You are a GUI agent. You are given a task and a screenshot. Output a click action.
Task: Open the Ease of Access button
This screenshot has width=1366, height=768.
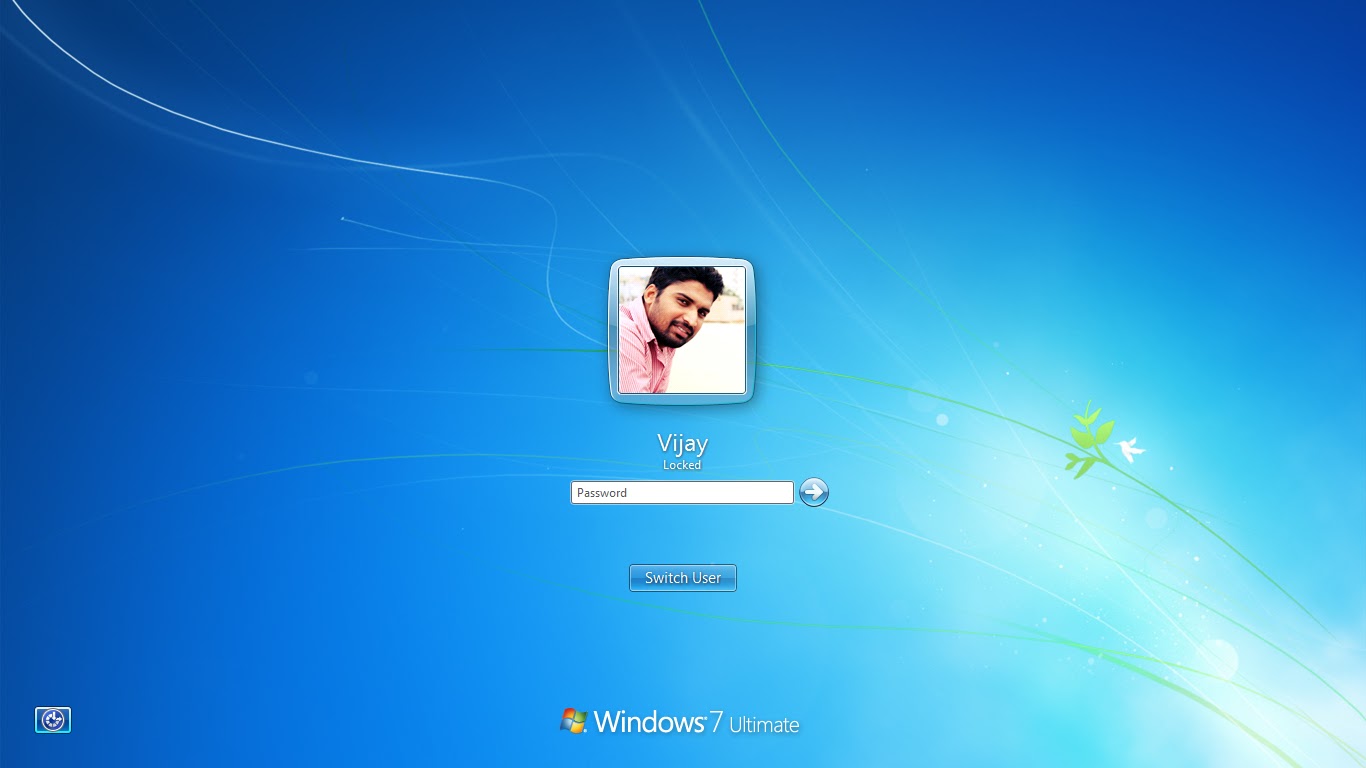tap(53, 720)
